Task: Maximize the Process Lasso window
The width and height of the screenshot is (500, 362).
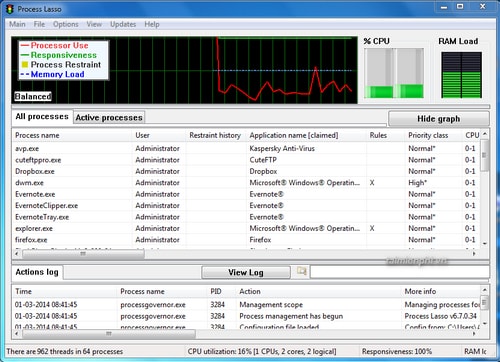Action: tap(460, 7)
